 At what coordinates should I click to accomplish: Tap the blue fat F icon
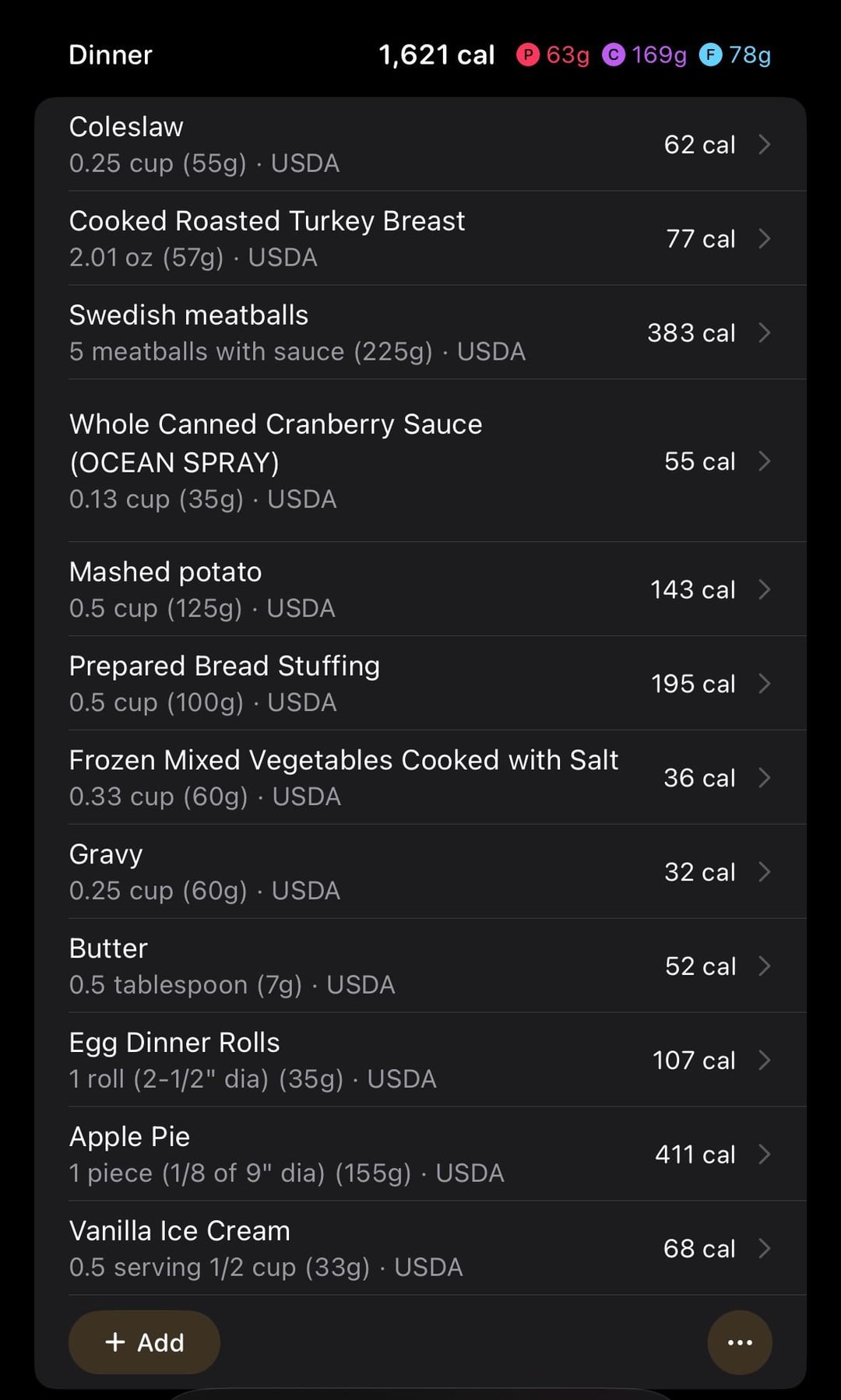coord(710,55)
